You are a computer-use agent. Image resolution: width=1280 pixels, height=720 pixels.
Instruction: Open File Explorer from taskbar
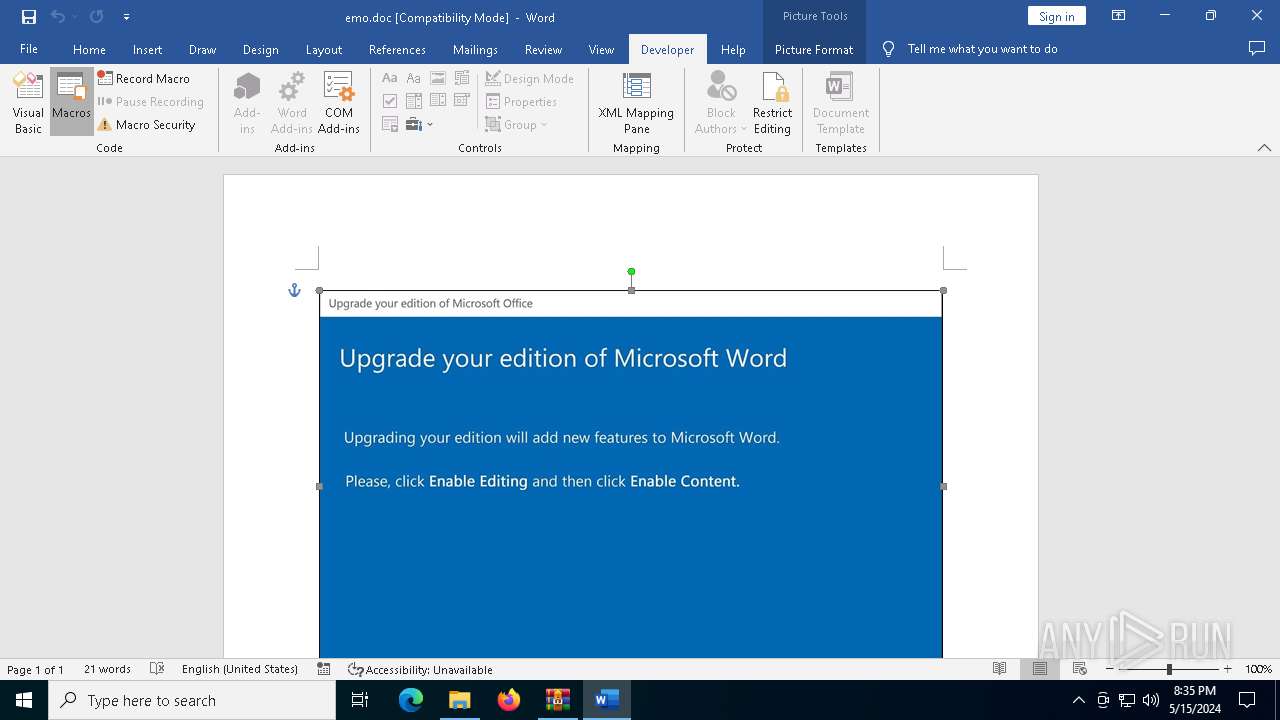click(460, 700)
